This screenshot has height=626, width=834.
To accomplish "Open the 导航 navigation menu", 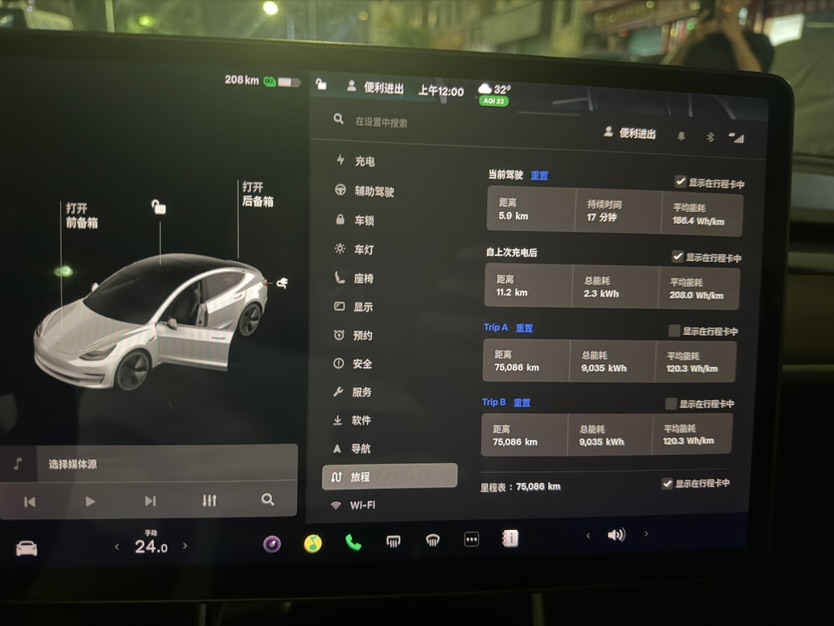I will pos(351,448).
